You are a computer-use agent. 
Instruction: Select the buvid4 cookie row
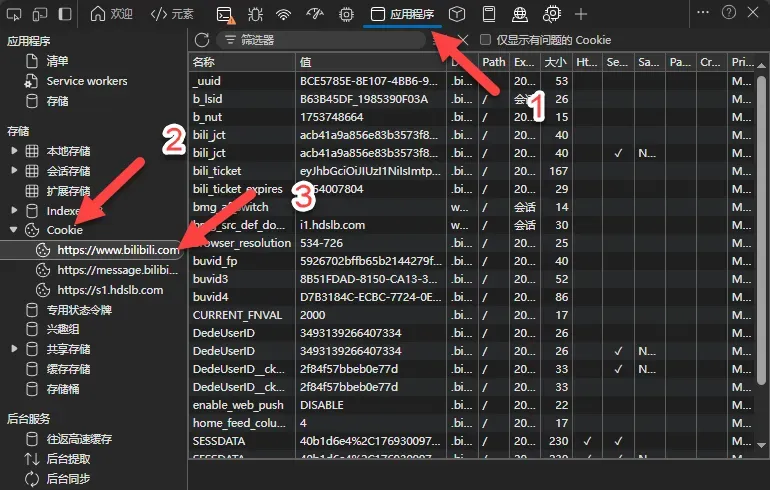click(x=471, y=297)
